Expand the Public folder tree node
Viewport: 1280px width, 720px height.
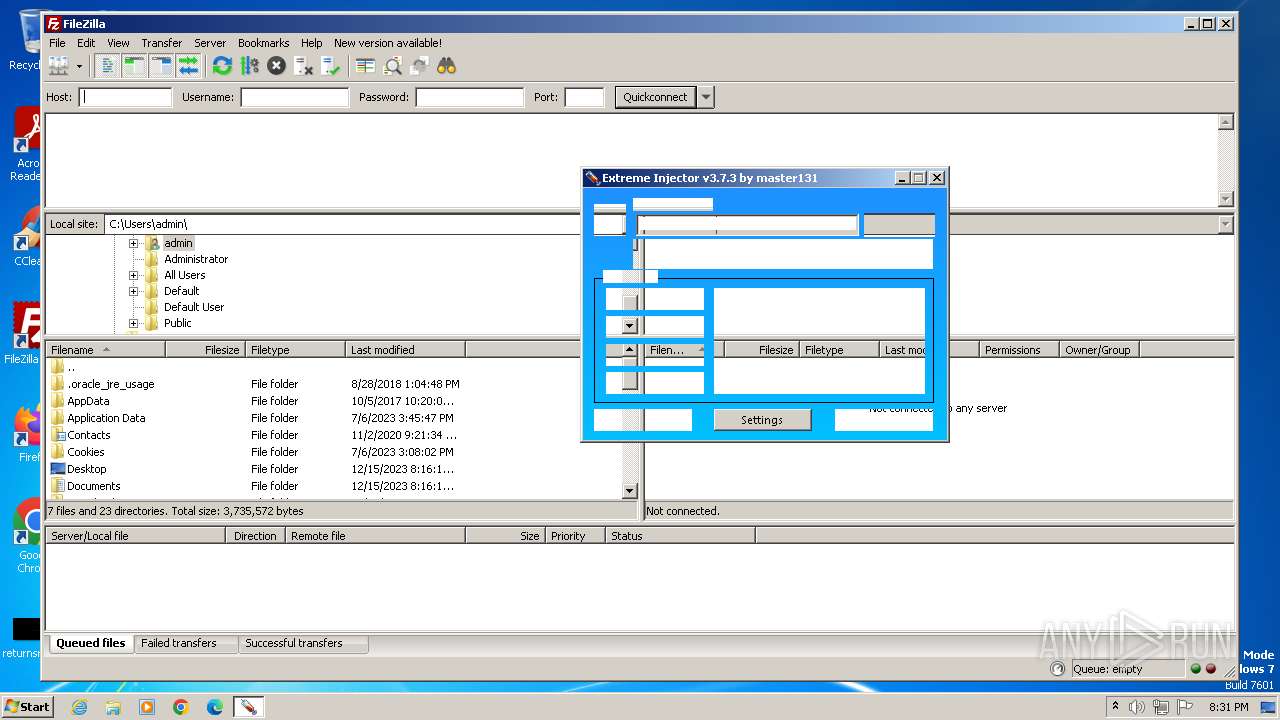133,323
